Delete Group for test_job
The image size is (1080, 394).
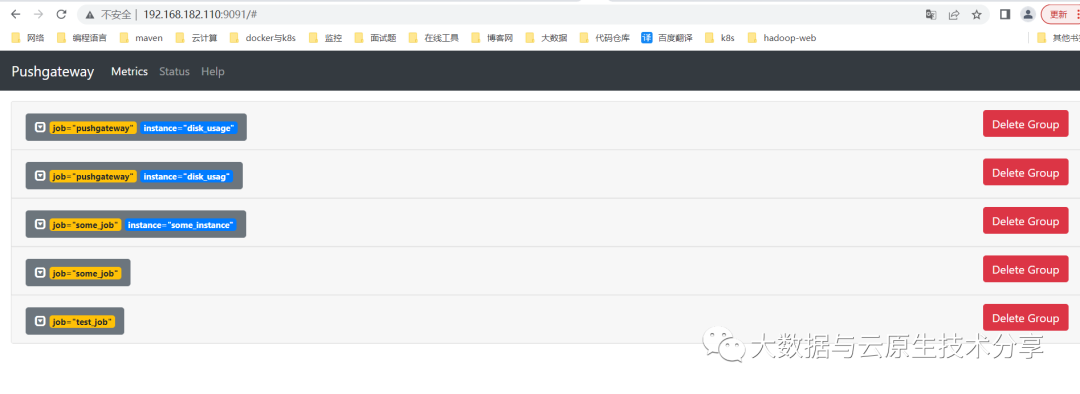pos(1026,318)
